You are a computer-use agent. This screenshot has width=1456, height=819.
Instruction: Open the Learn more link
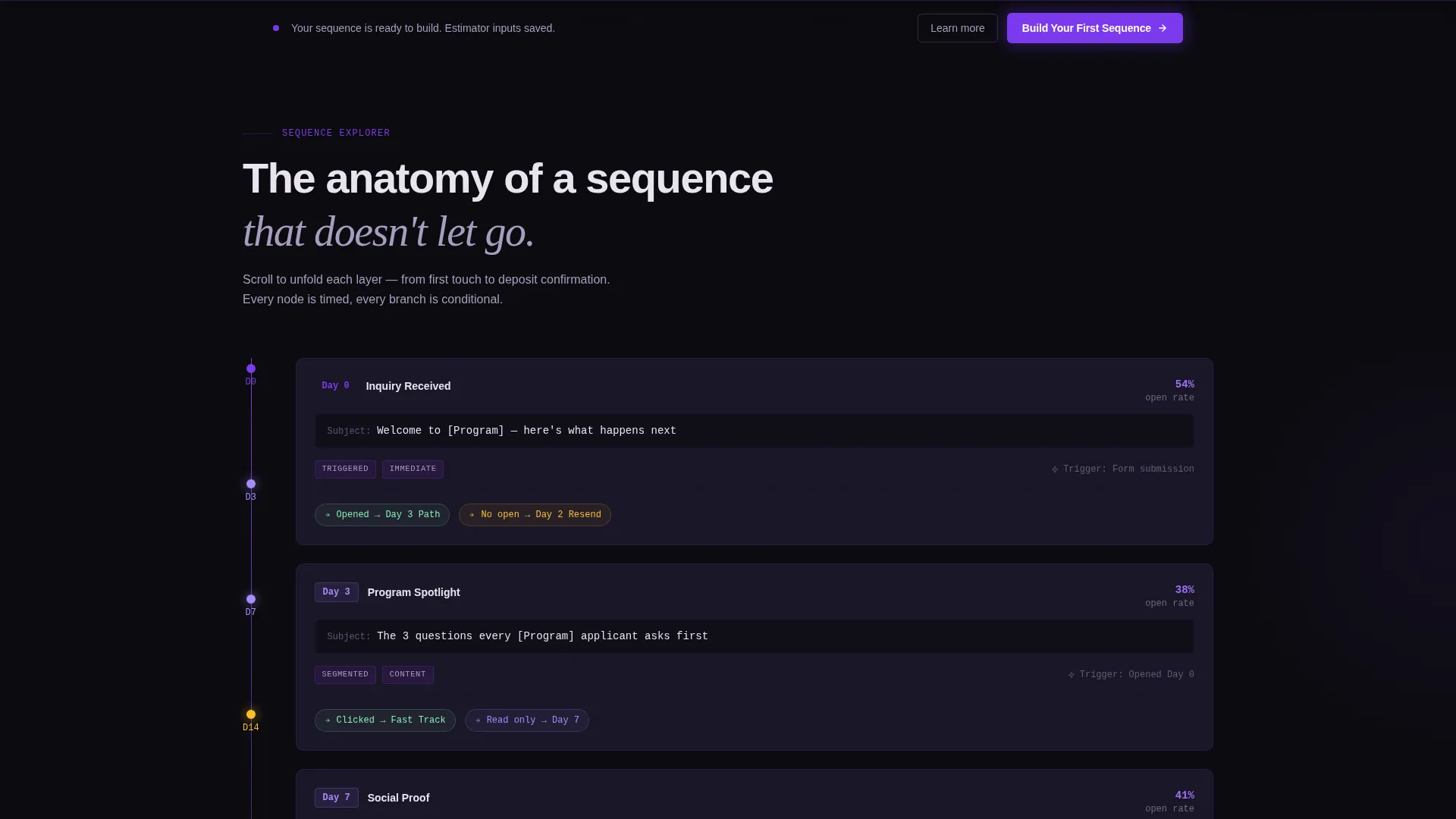pyautogui.click(x=957, y=28)
